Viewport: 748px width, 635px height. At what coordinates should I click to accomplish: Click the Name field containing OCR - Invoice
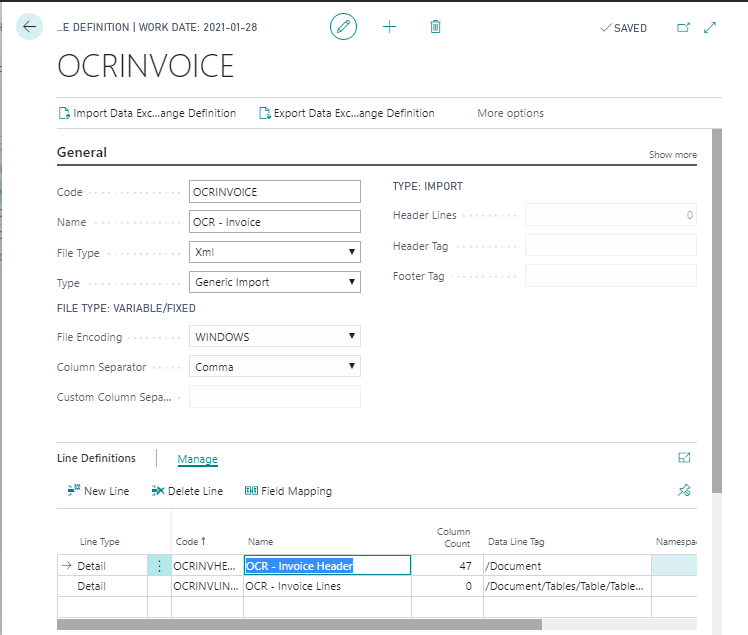click(x=275, y=222)
